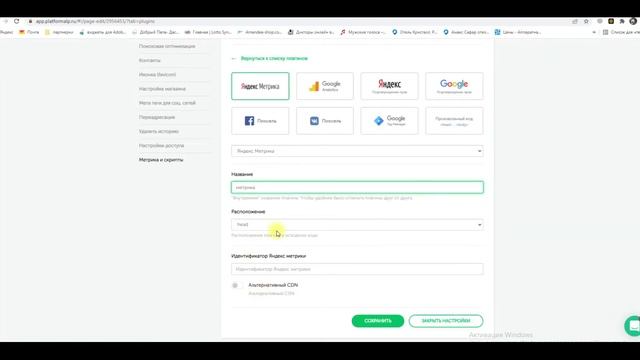Viewport: 640px width, 360px height.
Task: Open Удалить историю in the sidebar
Action: point(159,131)
